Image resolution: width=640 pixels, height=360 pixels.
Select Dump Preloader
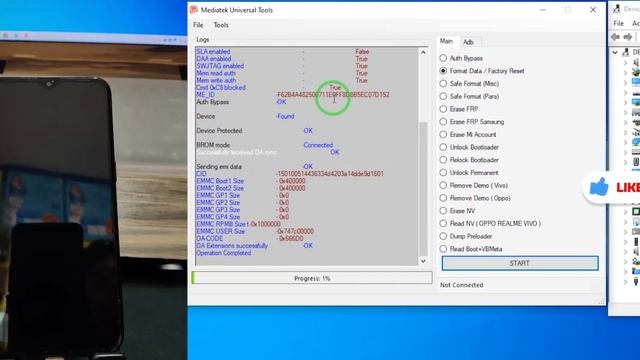466,236
